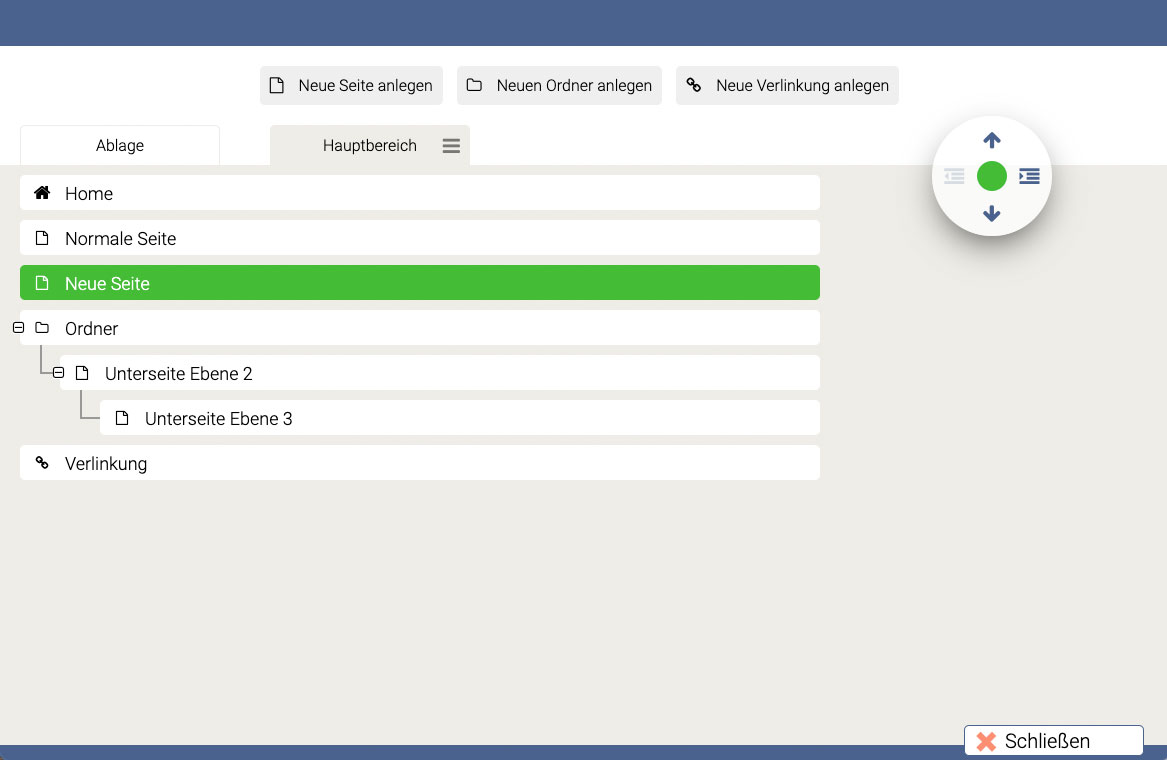Screen dimensions: 1167x760
Task: Collapse the Ordner tree node
Action: pyautogui.click(x=19, y=328)
